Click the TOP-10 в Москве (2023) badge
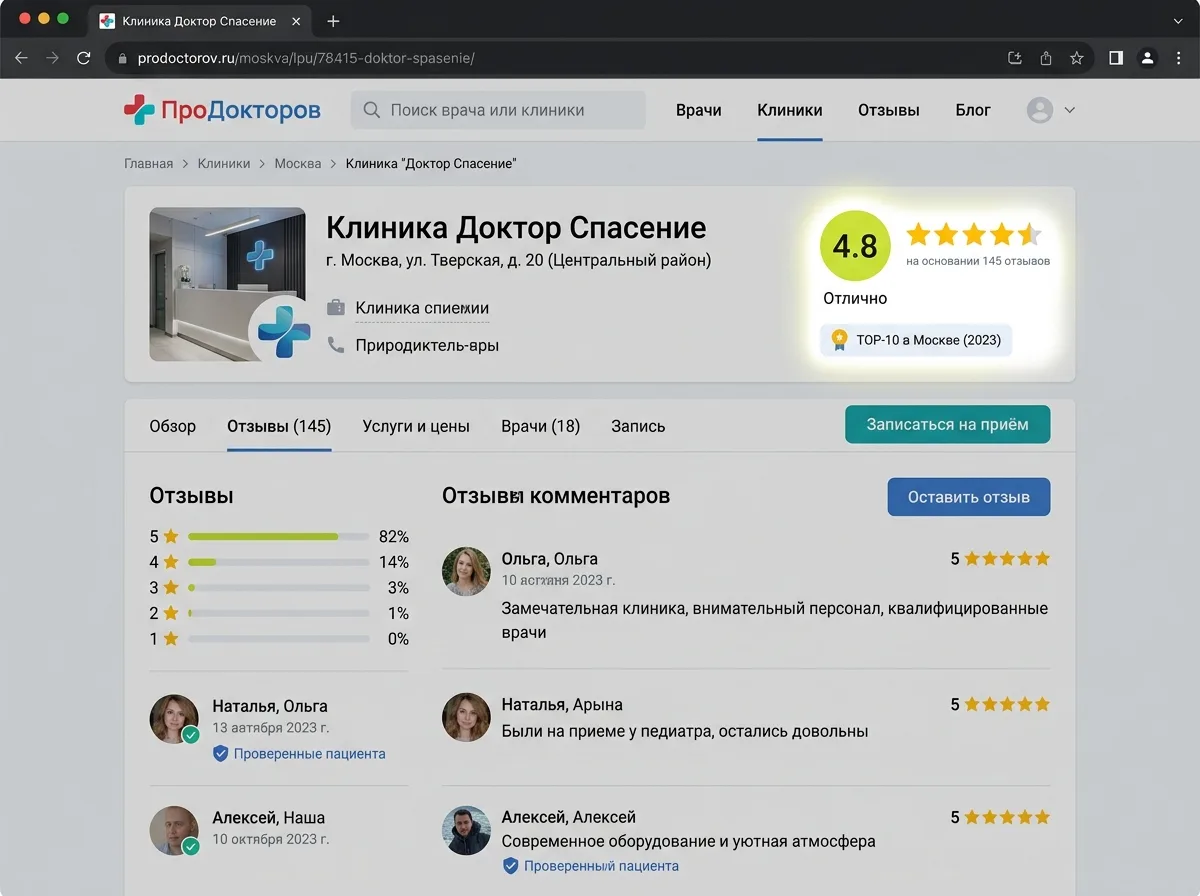1200x896 pixels. 917,340
